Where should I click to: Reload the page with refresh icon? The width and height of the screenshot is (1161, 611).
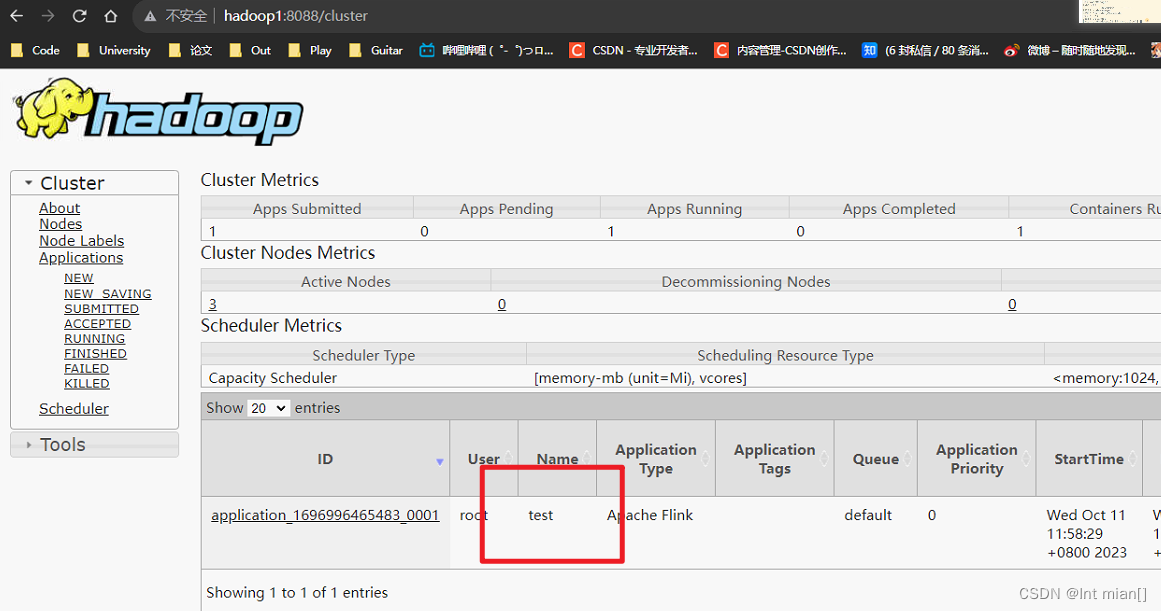pyautogui.click(x=79, y=16)
